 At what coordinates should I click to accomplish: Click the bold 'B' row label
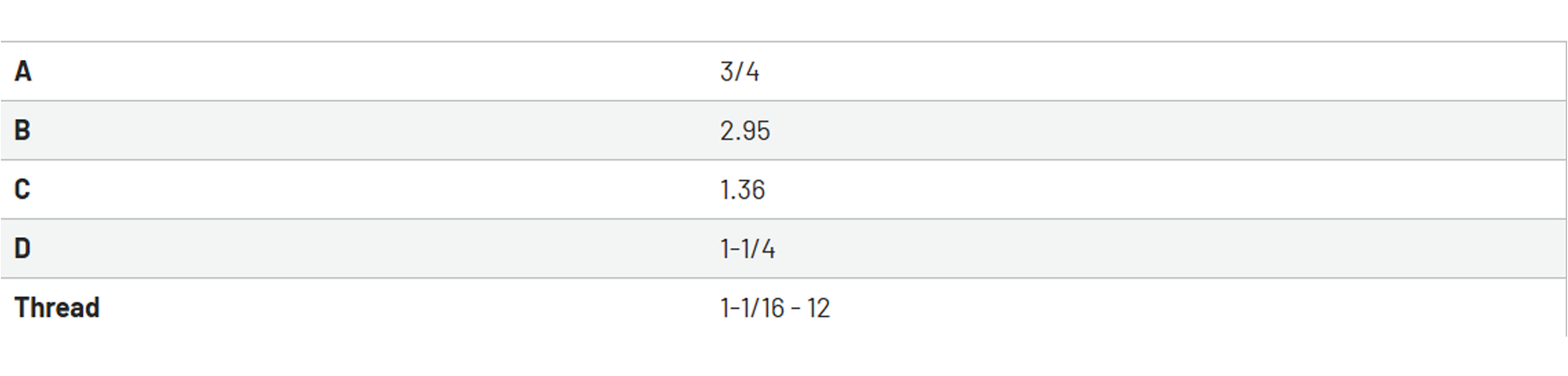pyautogui.click(x=22, y=130)
